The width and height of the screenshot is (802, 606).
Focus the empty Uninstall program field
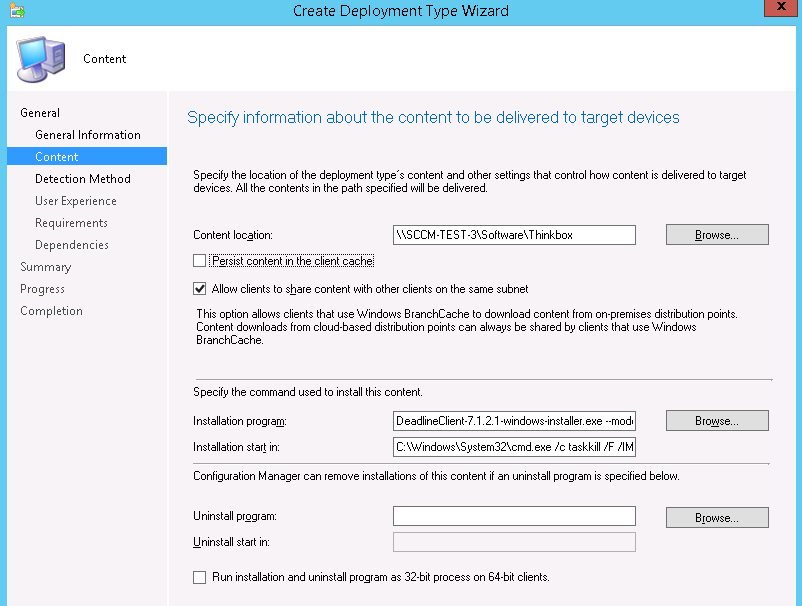(514, 517)
